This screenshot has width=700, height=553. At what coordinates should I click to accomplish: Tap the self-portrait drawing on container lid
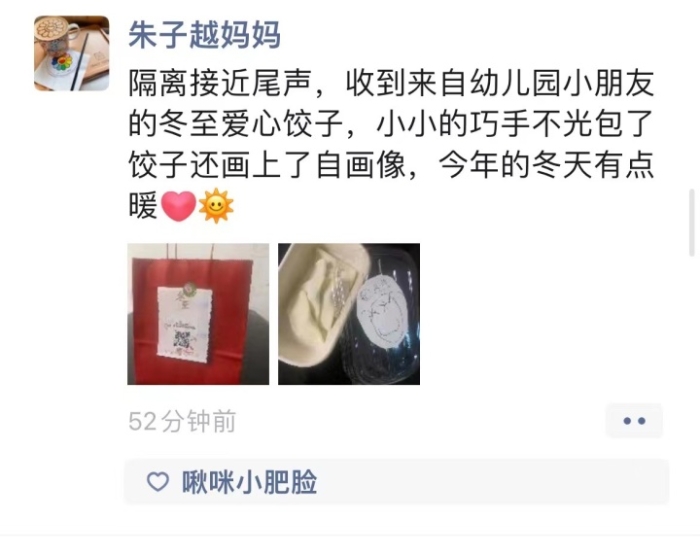tap(382, 309)
